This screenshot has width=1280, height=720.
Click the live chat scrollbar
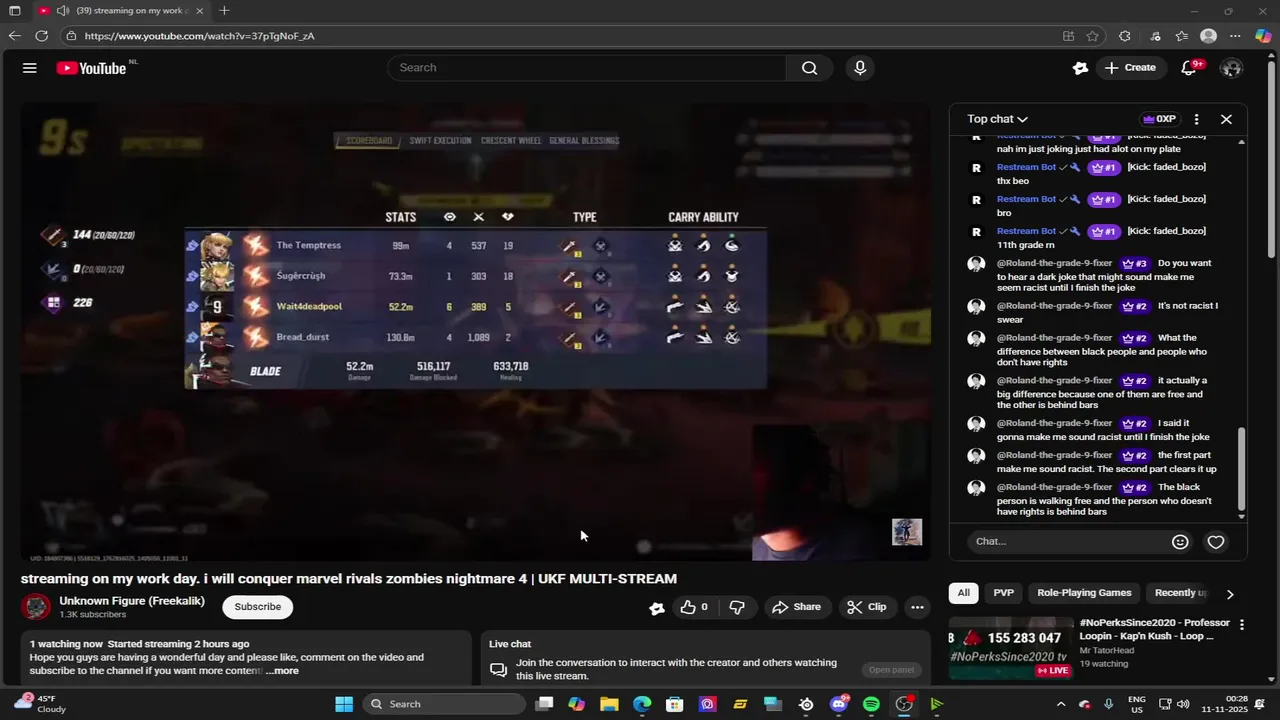coord(1242,470)
